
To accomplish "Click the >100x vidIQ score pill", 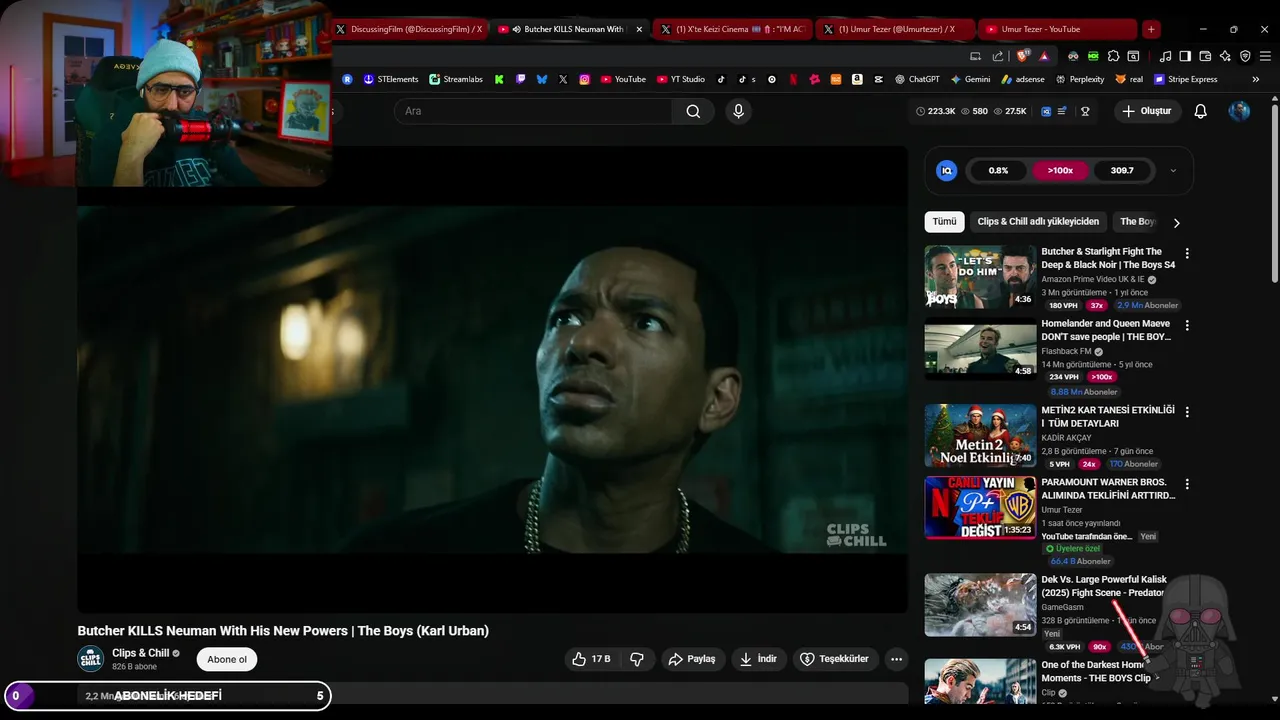I will (1060, 171).
